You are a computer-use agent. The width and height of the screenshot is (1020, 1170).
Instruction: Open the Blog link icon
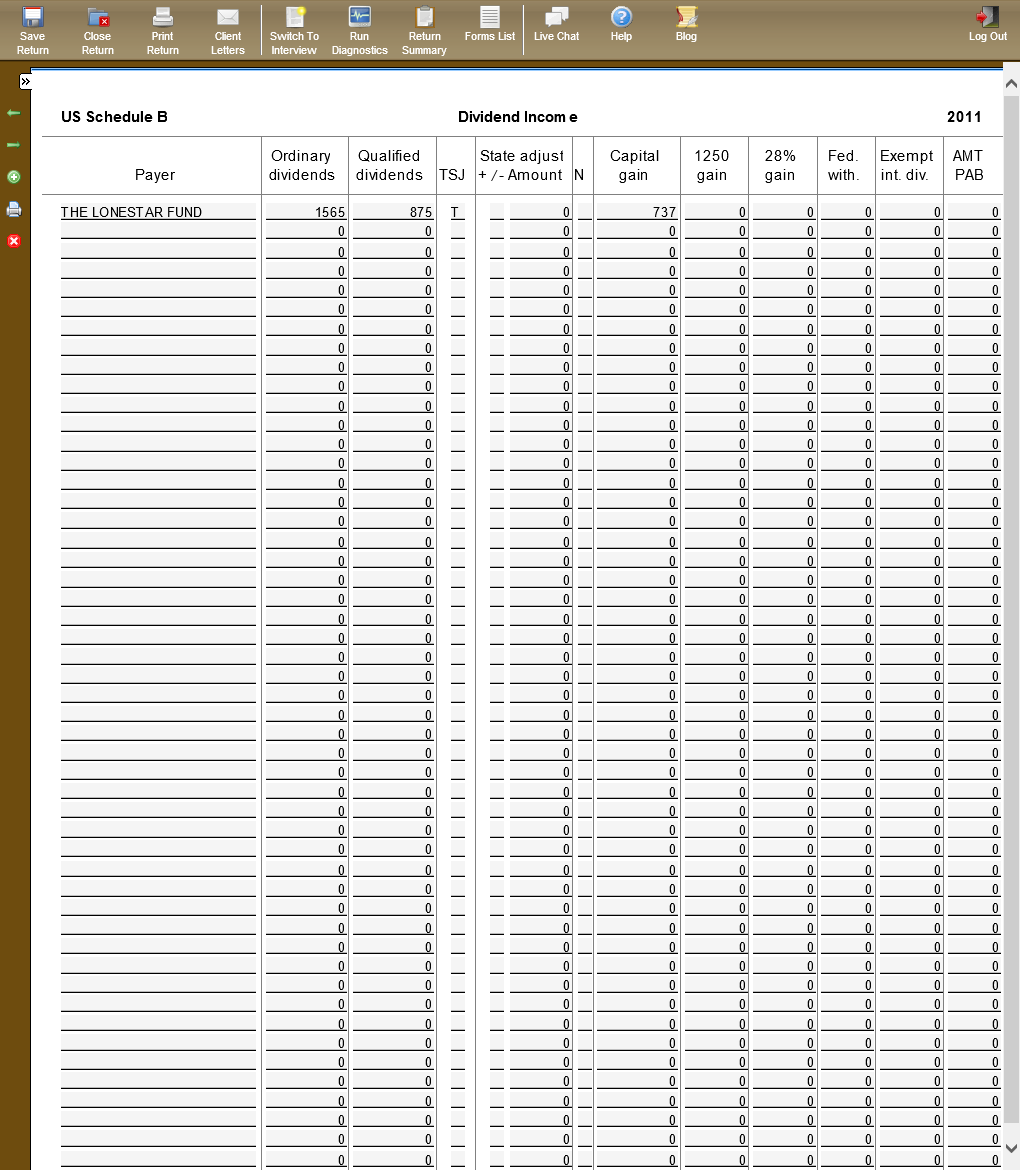[686, 24]
